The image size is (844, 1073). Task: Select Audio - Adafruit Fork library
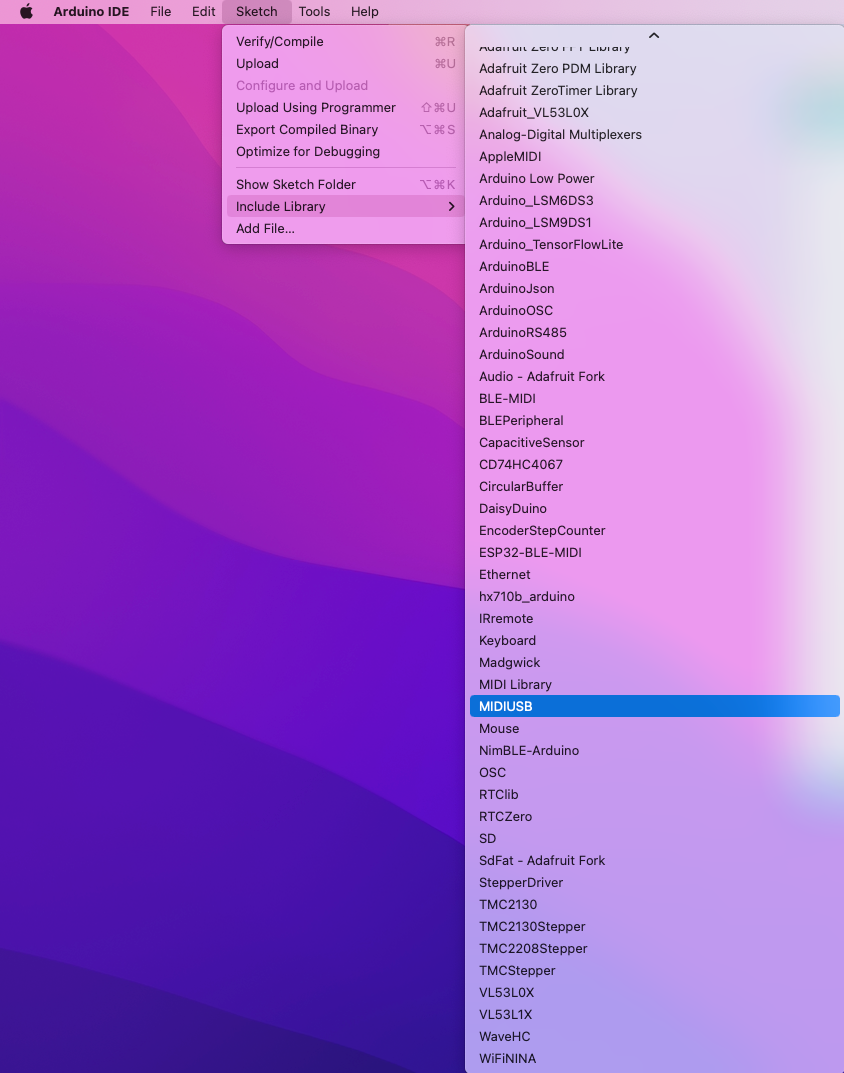655,376
